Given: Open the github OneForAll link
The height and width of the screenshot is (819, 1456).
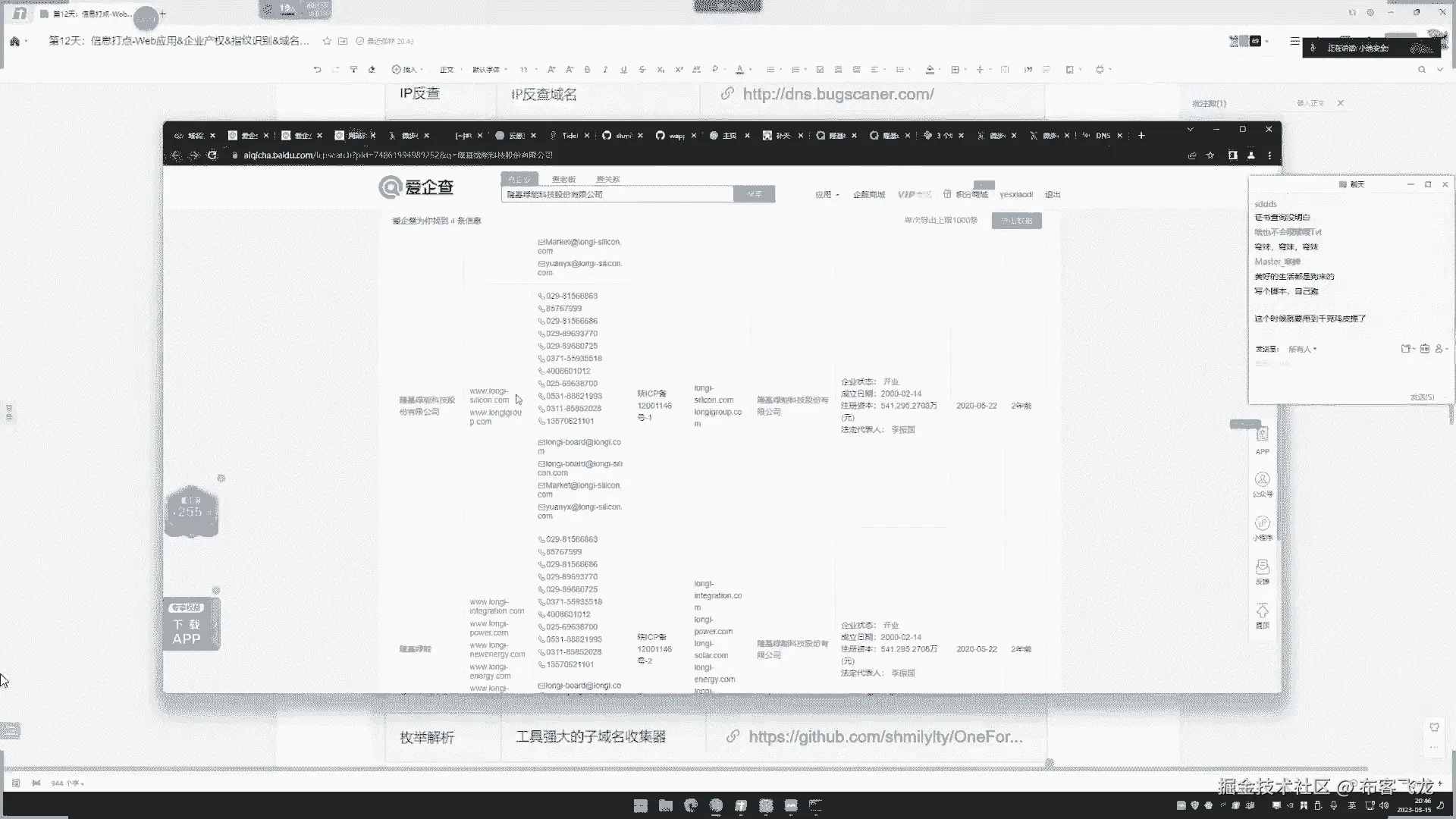Looking at the screenshot, I should tap(885, 736).
